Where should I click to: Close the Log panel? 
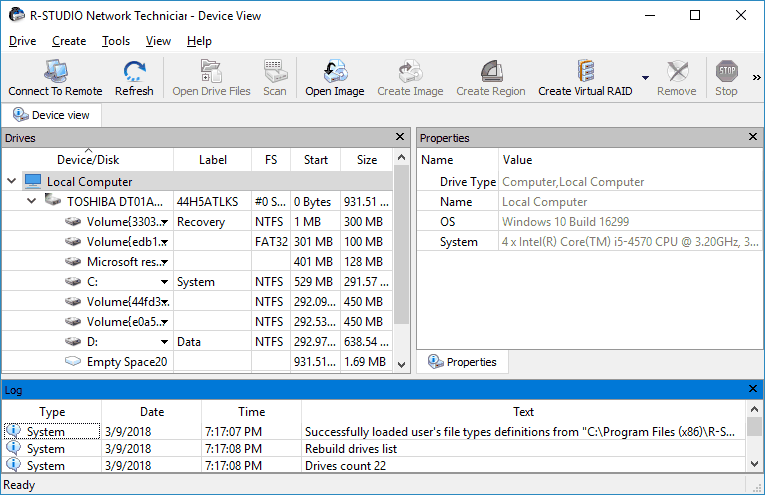[x=753, y=389]
